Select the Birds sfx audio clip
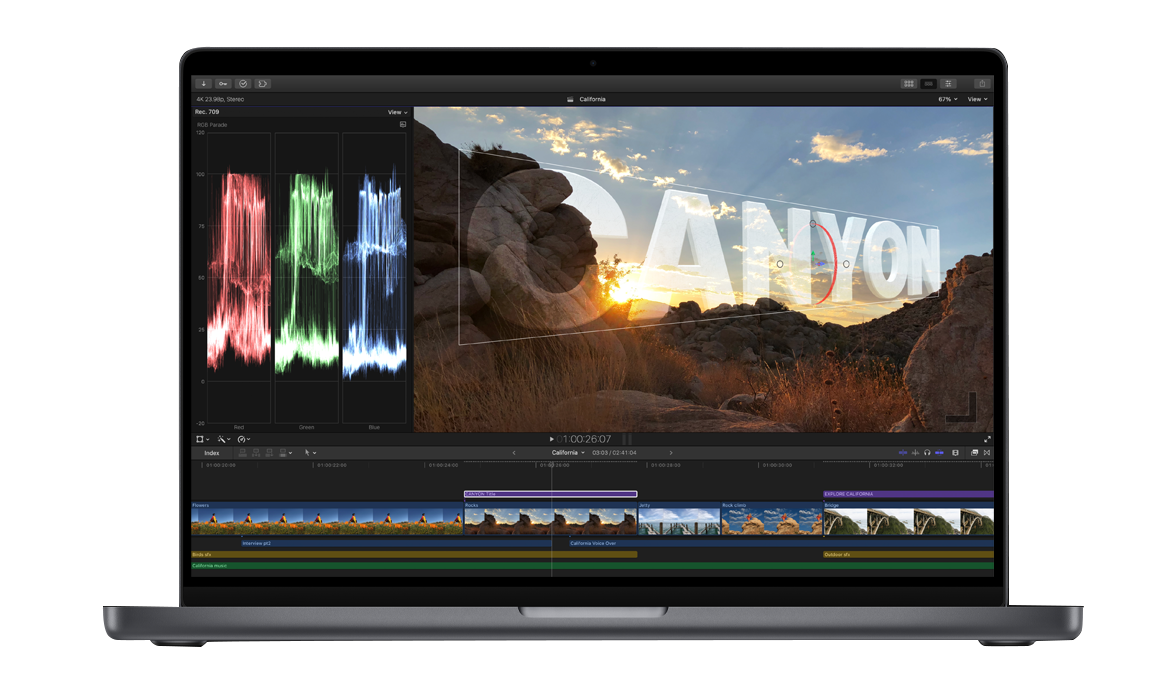 [414, 554]
